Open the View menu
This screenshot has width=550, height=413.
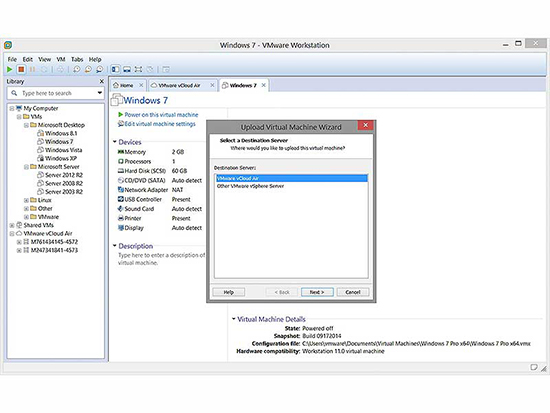click(45, 59)
